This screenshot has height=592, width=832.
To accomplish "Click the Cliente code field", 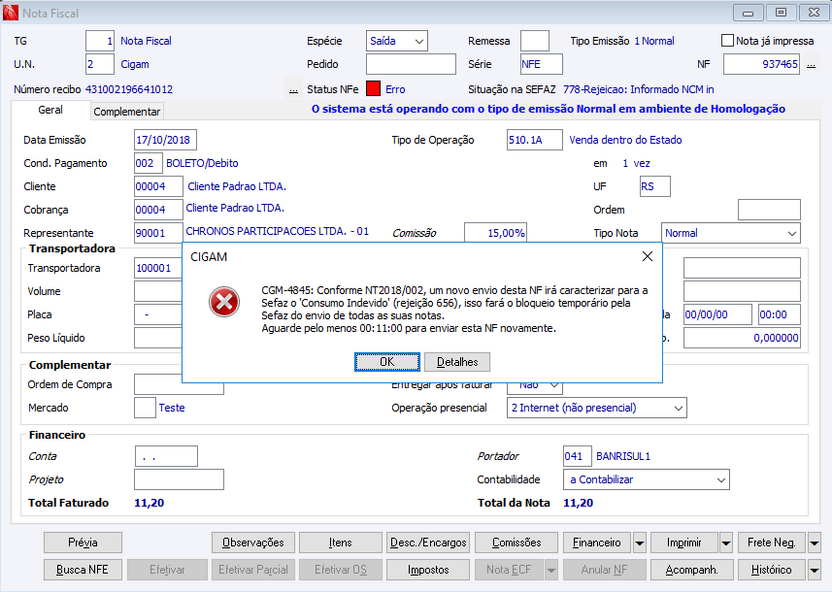I will 158,187.
